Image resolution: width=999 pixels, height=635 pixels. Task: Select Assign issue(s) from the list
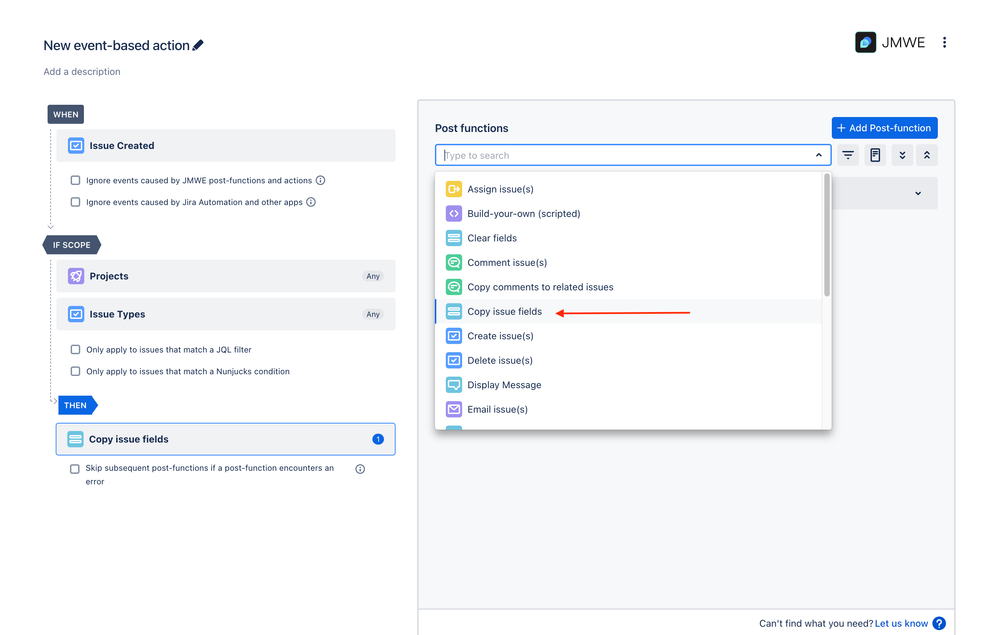click(628, 189)
